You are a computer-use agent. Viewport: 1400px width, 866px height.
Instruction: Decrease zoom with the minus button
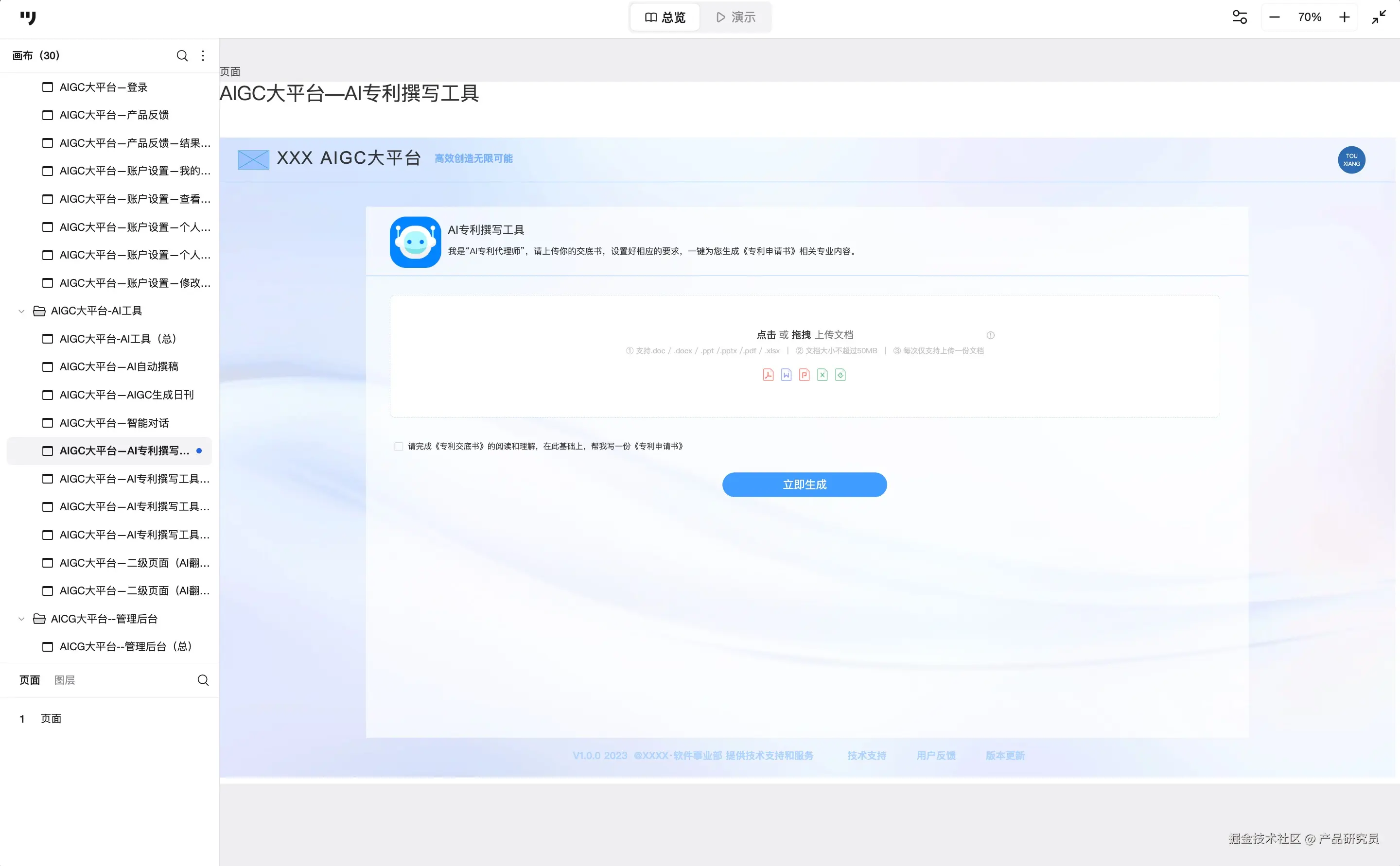click(x=1274, y=17)
